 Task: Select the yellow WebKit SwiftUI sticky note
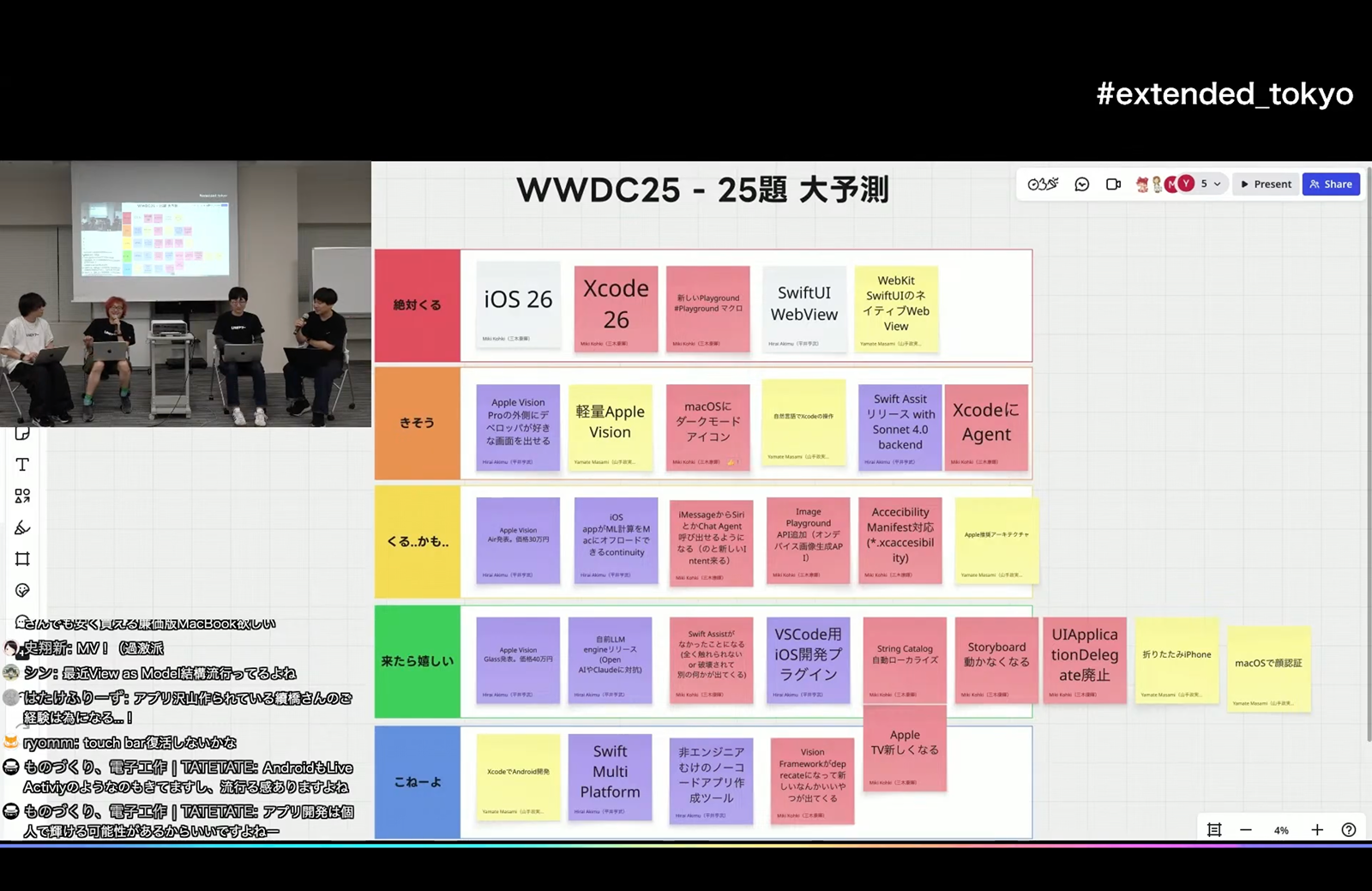tap(896, 308)
